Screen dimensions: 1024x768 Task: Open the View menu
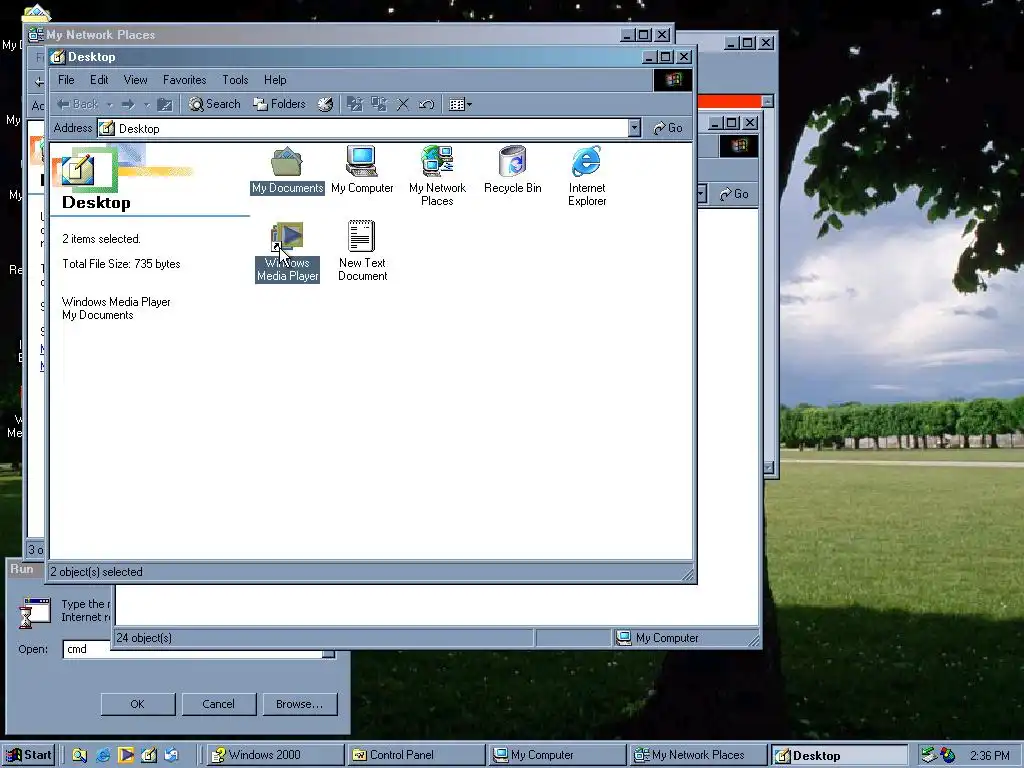(135, 80)
